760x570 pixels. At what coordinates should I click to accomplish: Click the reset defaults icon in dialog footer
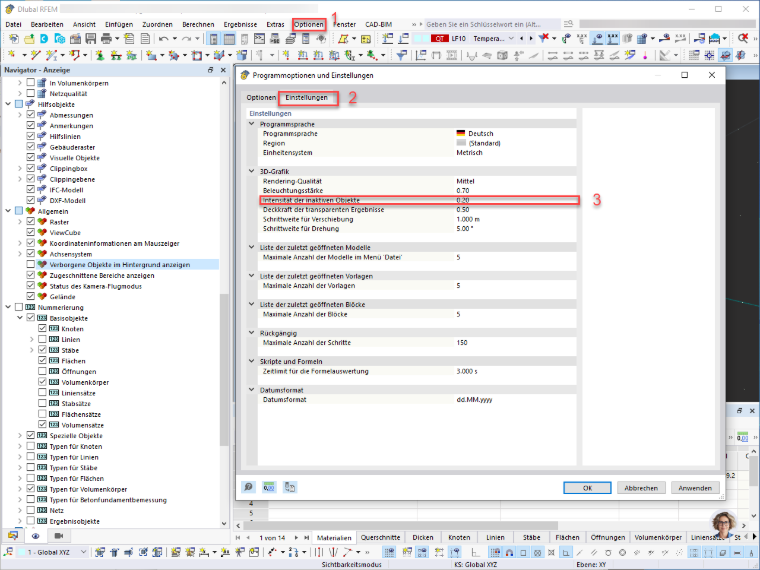coord(290,487)
